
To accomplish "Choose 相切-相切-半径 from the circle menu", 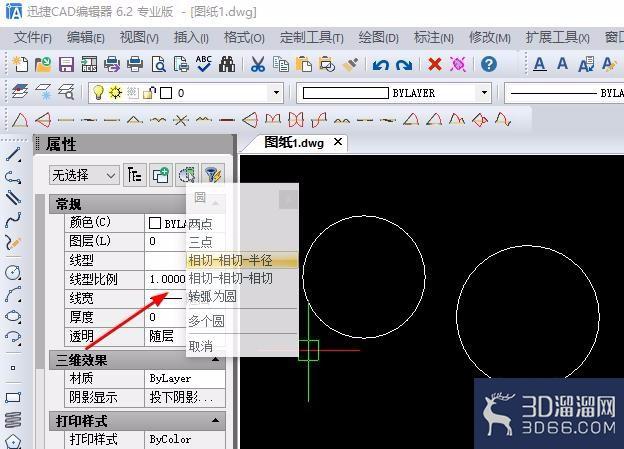I will [242, 260].
